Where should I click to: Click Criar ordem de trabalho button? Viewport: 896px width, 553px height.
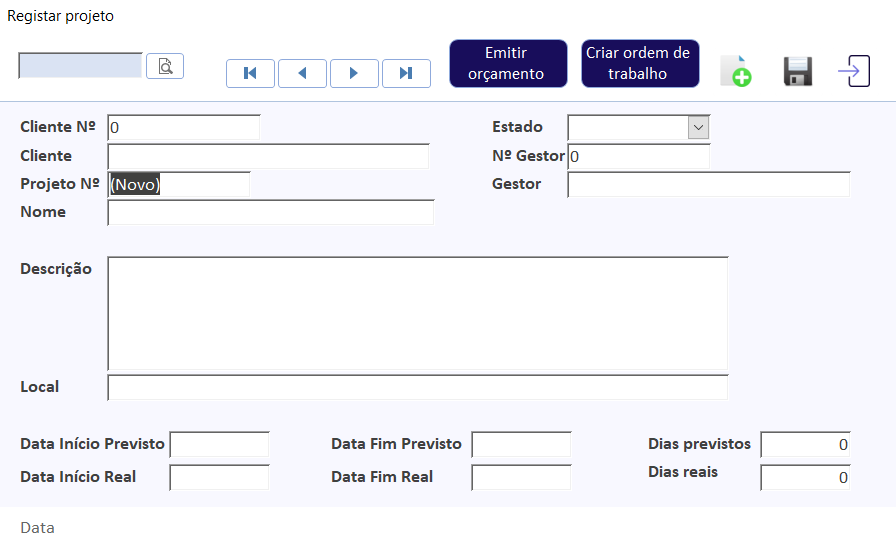641,63
